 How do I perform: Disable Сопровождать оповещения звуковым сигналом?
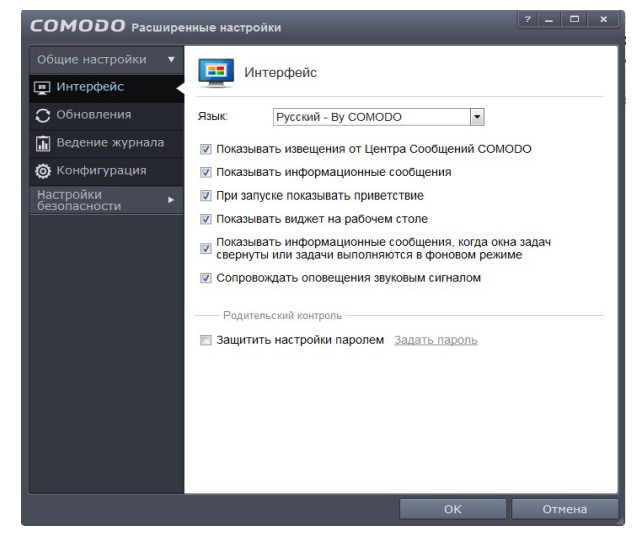[206, 278]
